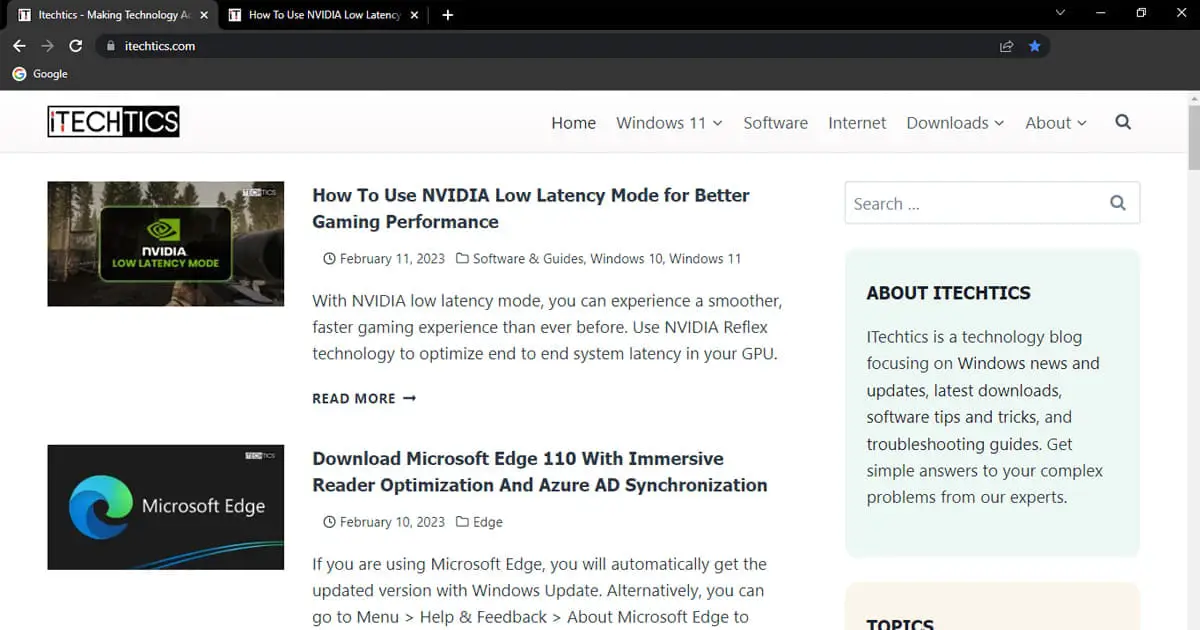Click the share page icon in address bar
Screen dimensions: 1200x630
click(x=1006, y=46)
